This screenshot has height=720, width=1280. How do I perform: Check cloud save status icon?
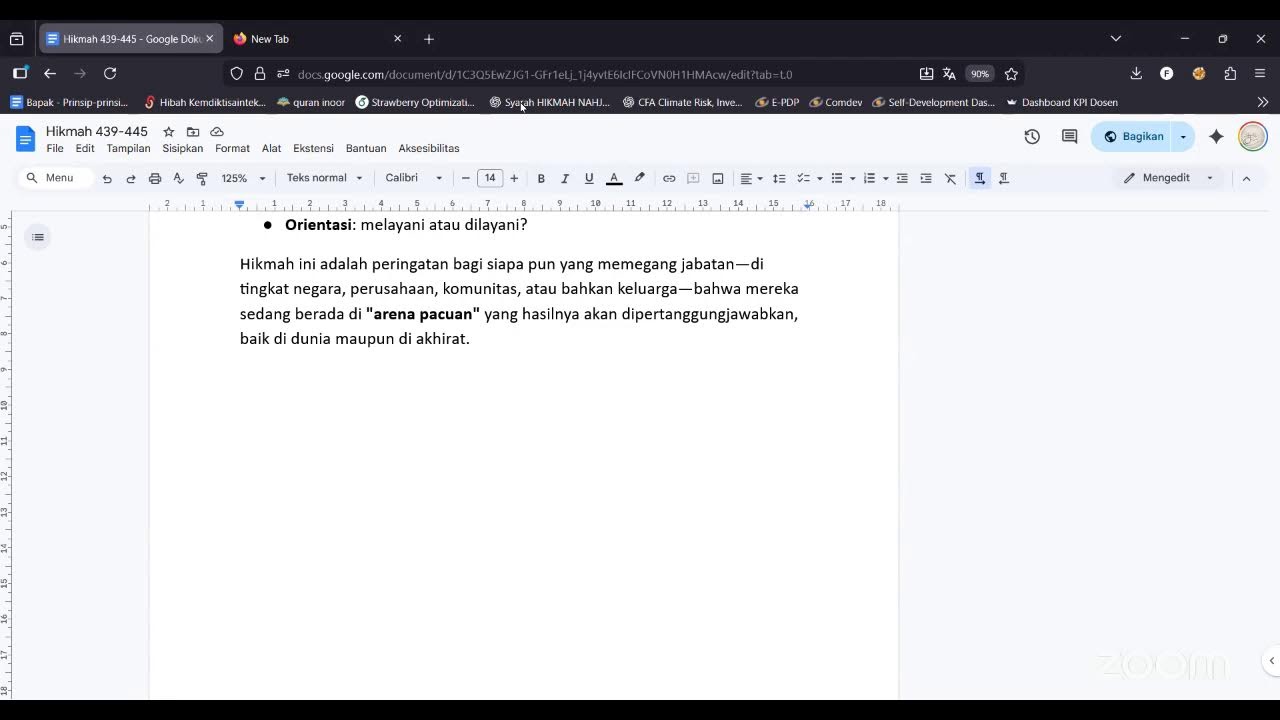coord(217,132)
